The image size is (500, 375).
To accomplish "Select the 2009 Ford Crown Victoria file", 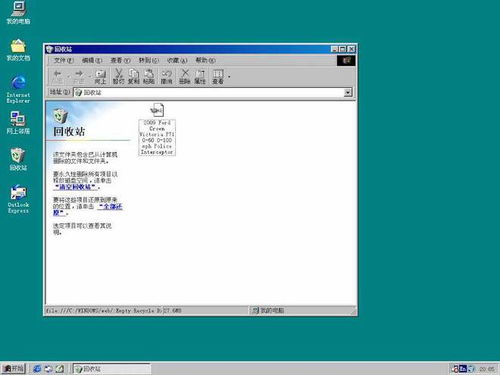I will click(157, 129).
